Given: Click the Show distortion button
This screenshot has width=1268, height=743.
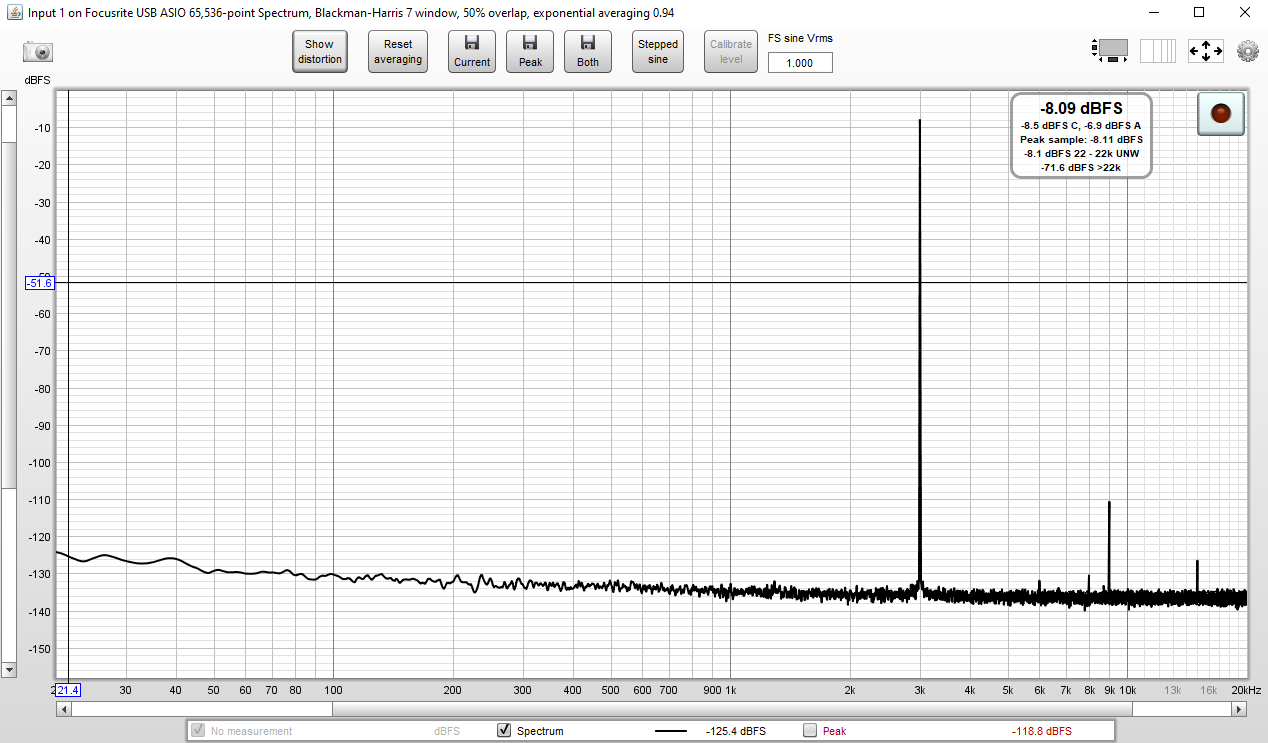Looking at the screenshot, I should (319, 52).
